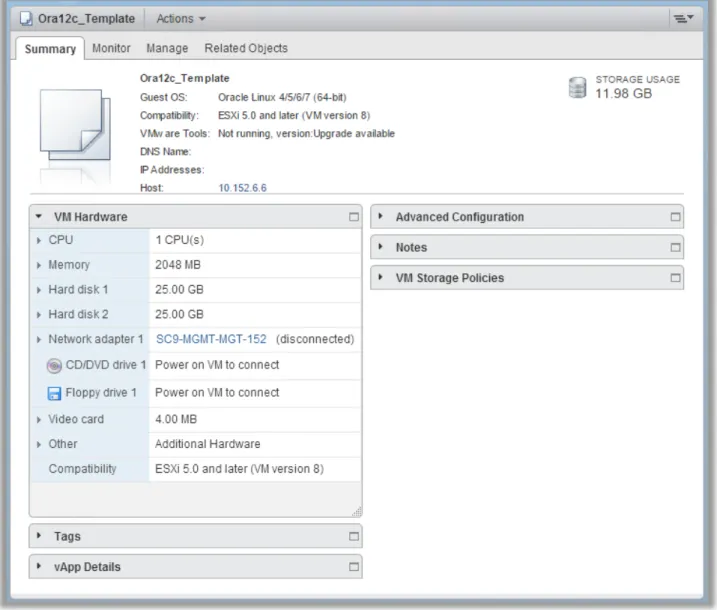Open the Actions dropdown menu
717x610 pixels.
tap(181, 19)
